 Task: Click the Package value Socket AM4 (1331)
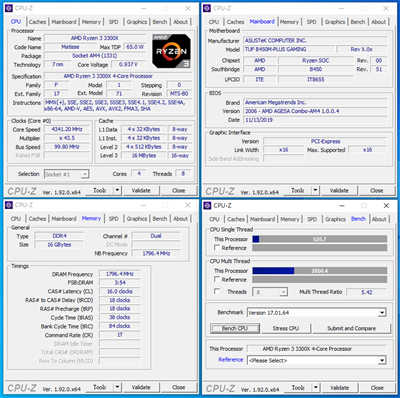click(x=95, y=56)
